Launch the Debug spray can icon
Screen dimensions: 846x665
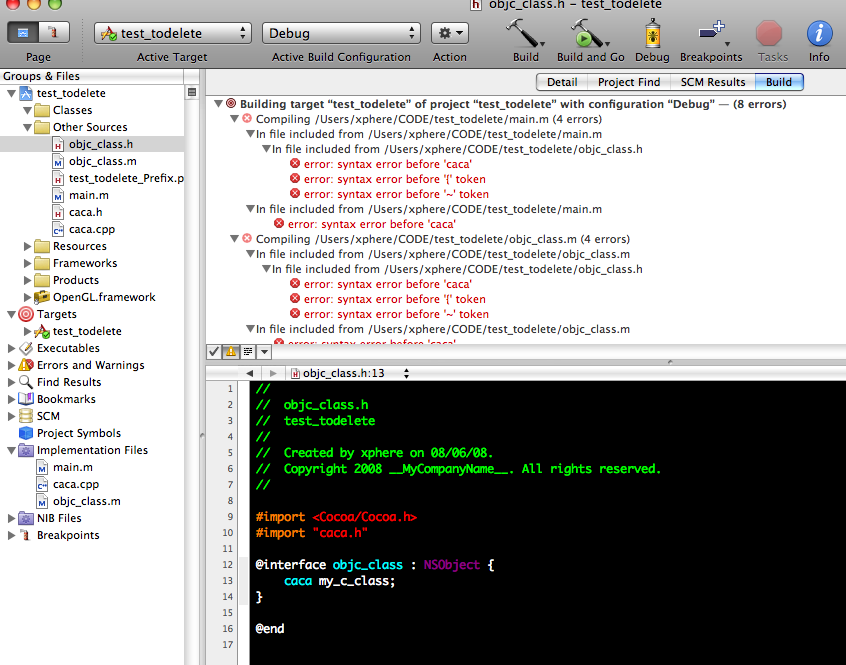click(652, 33)
